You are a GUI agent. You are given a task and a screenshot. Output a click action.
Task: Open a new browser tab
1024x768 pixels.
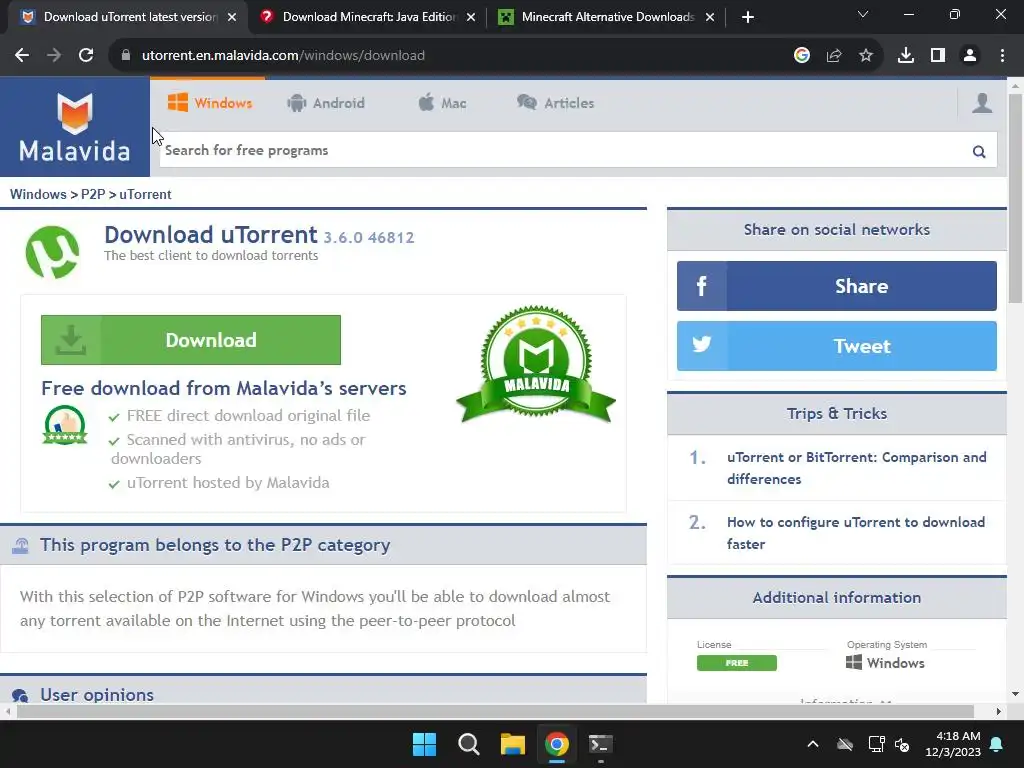click(x=748, y=18)
